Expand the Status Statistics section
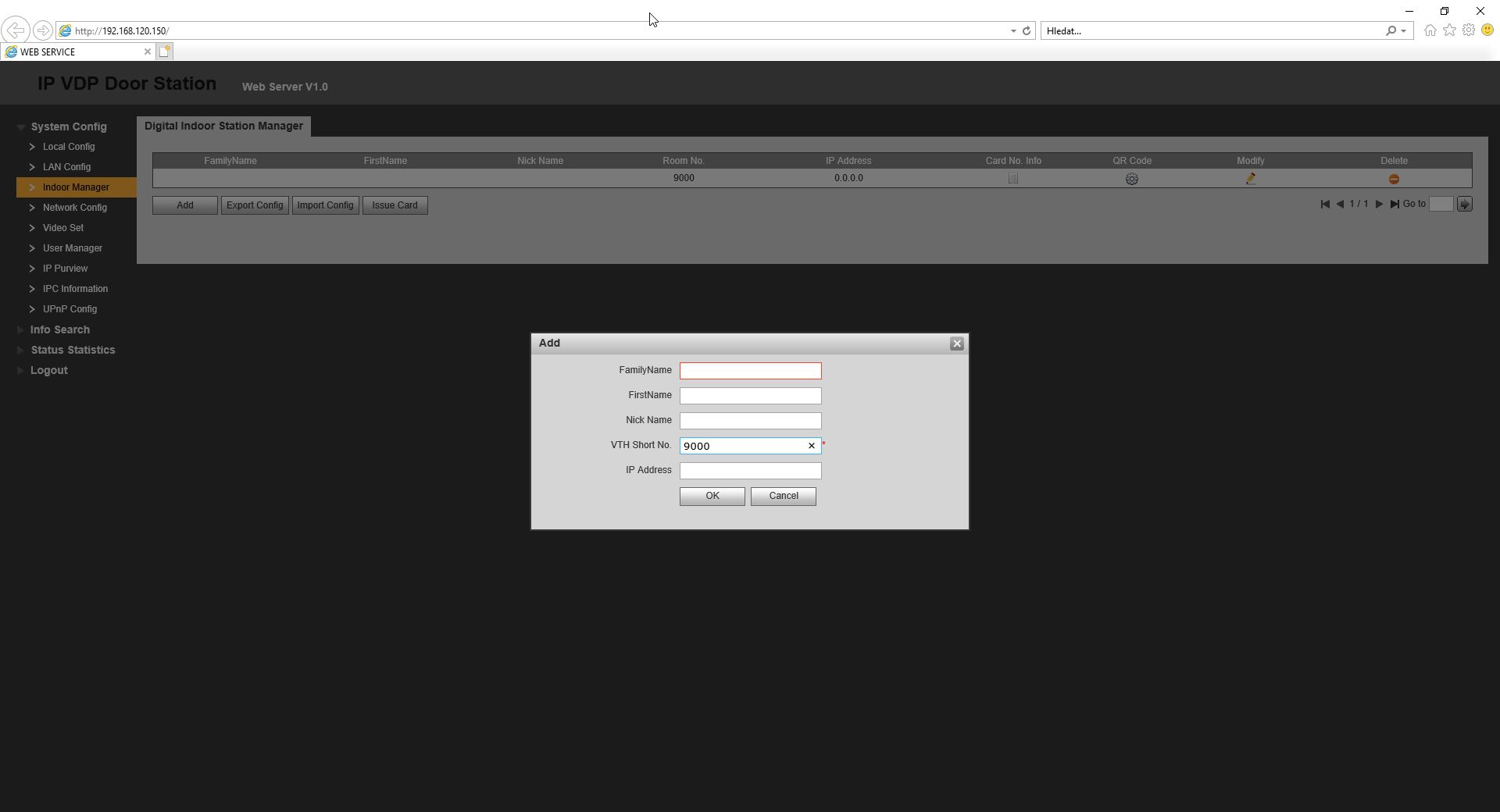 click(73, 350)
